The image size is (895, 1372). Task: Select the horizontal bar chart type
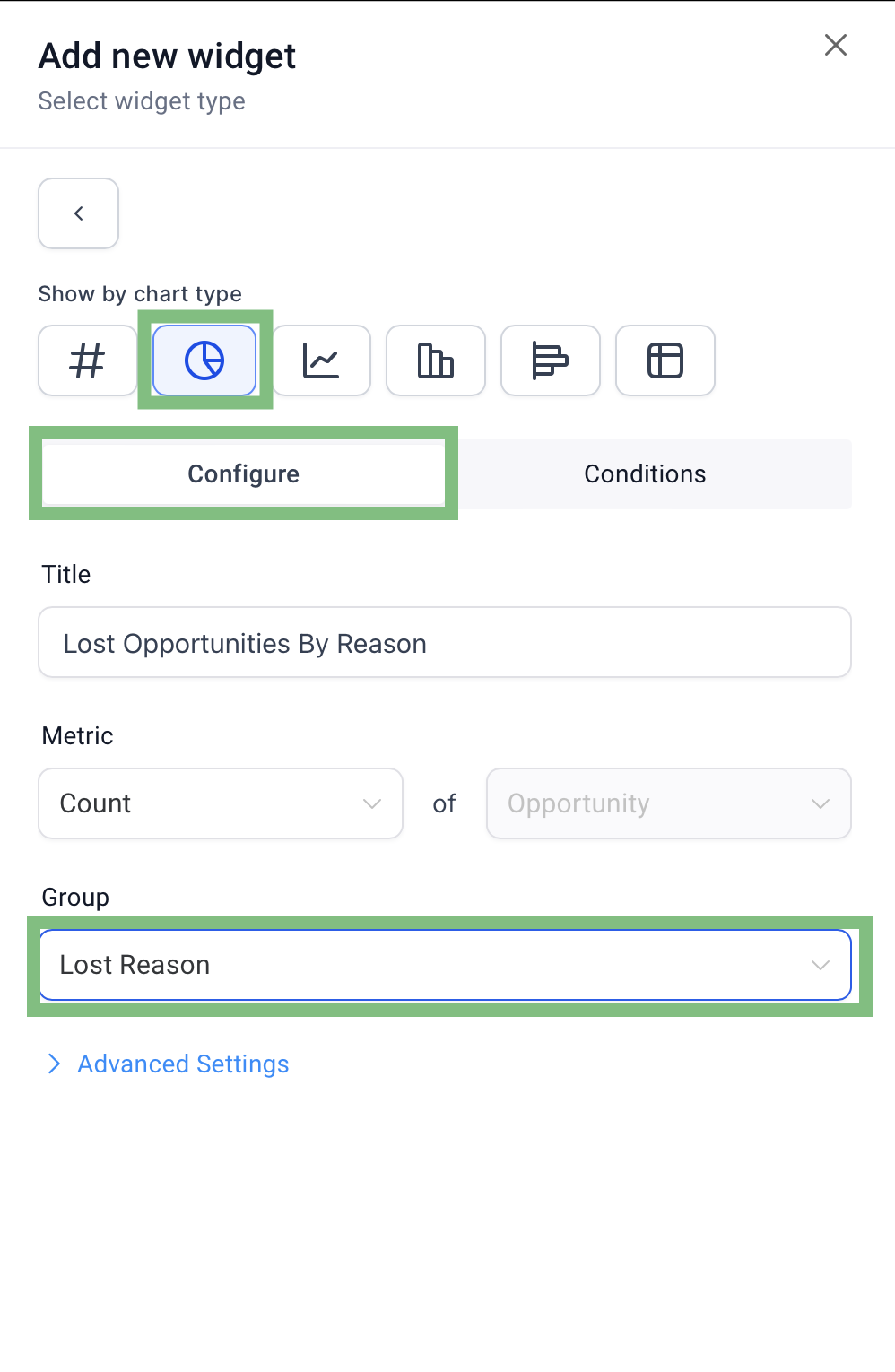pos(551,360)
